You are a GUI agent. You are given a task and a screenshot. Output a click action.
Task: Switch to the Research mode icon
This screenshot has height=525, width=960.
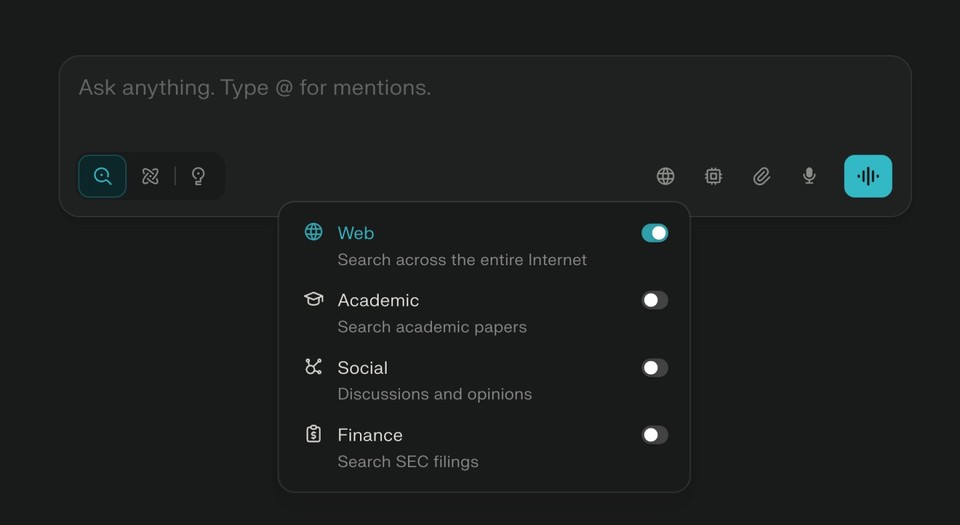tap(151, 176)
